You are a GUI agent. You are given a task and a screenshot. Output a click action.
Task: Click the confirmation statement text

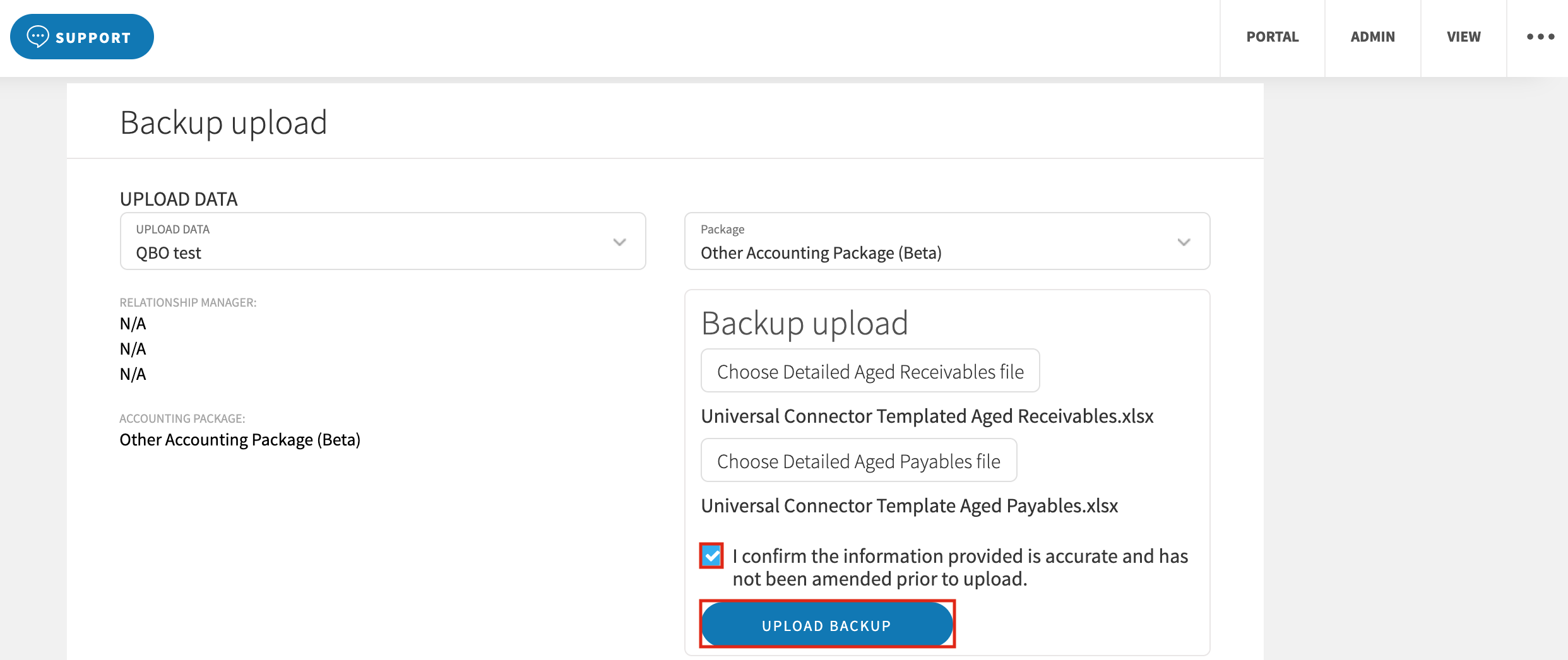pyautogui.click(x=960, y=567)
